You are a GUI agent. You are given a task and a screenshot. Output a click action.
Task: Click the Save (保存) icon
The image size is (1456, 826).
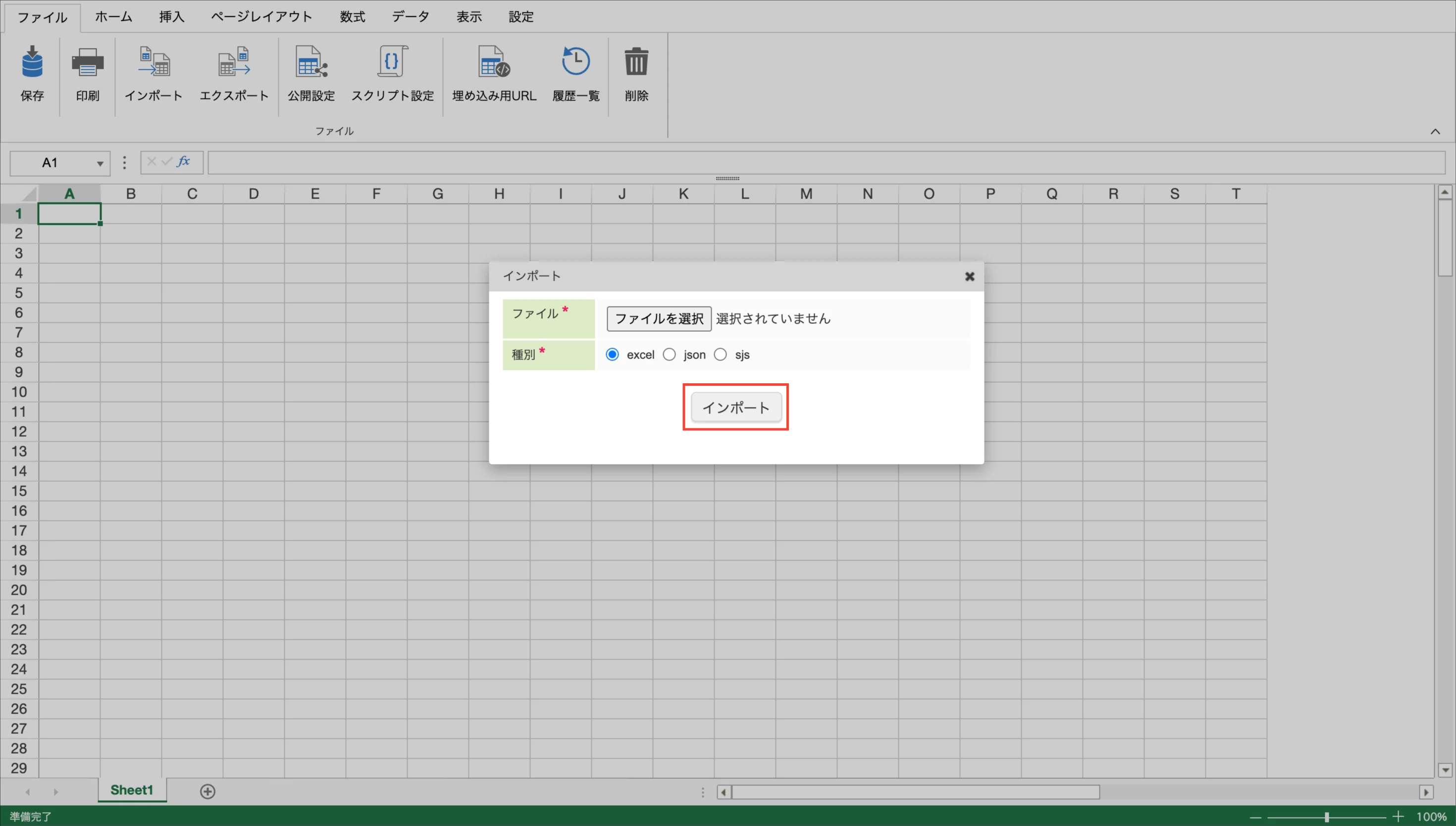32,62
